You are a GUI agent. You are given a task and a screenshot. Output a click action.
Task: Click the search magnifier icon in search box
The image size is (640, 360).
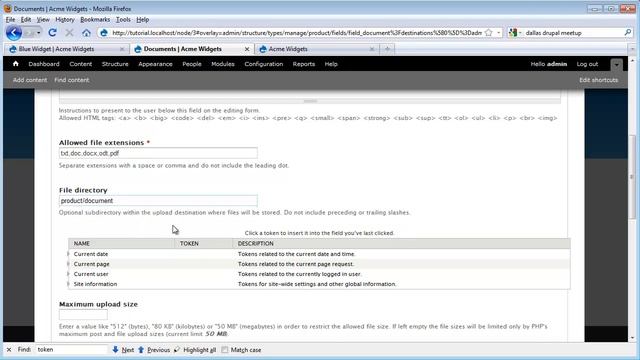pyautogui.click(x=628, y=32)
